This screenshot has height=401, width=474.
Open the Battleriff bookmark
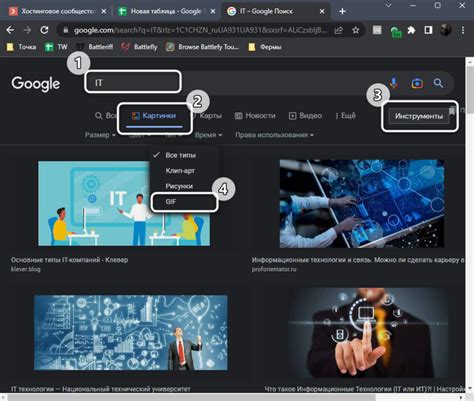pos(95,47)
